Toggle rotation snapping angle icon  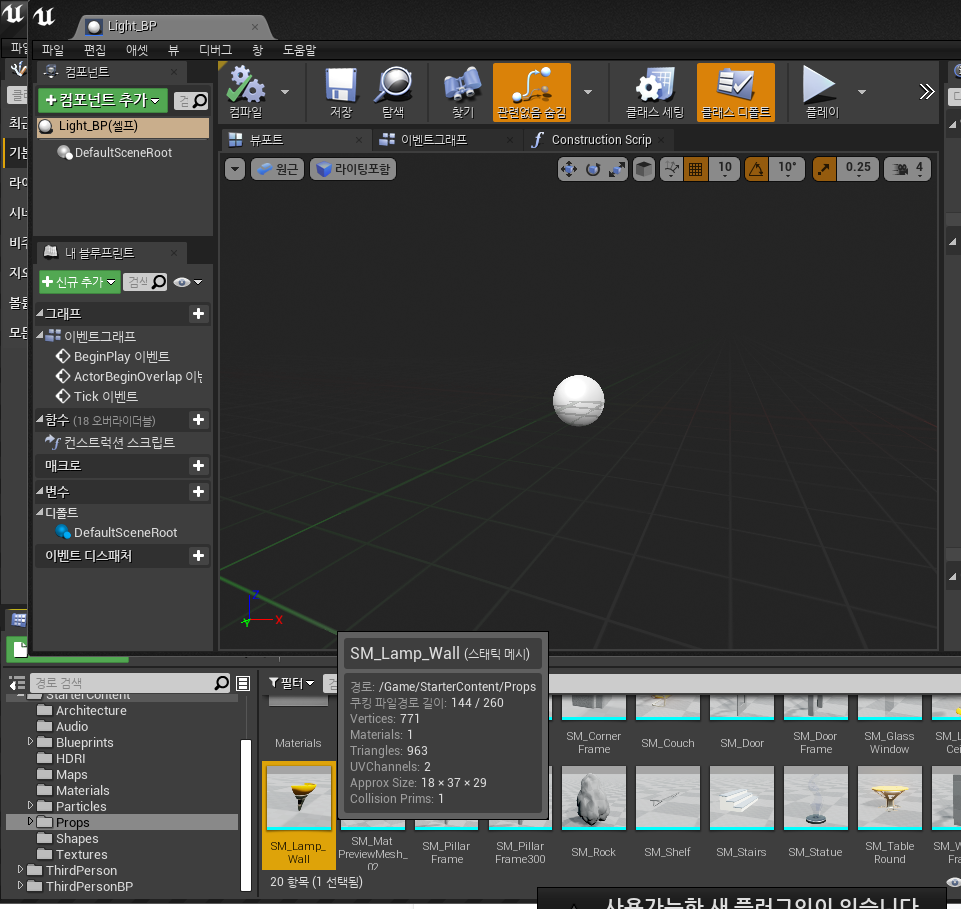coord(756,169)
